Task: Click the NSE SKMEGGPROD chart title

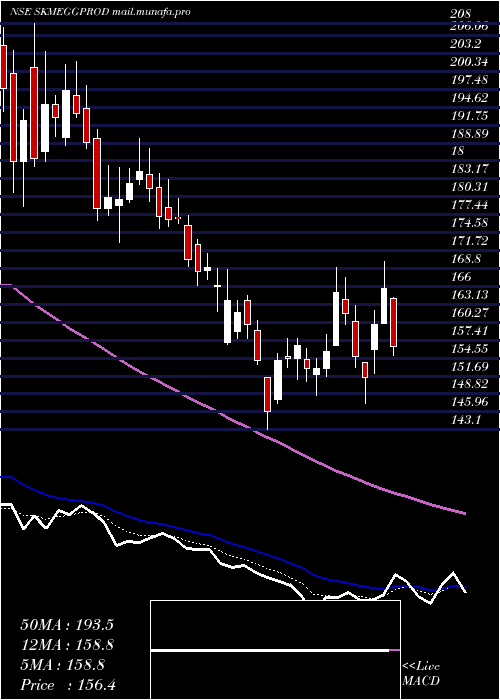Action: pos(100,12)
